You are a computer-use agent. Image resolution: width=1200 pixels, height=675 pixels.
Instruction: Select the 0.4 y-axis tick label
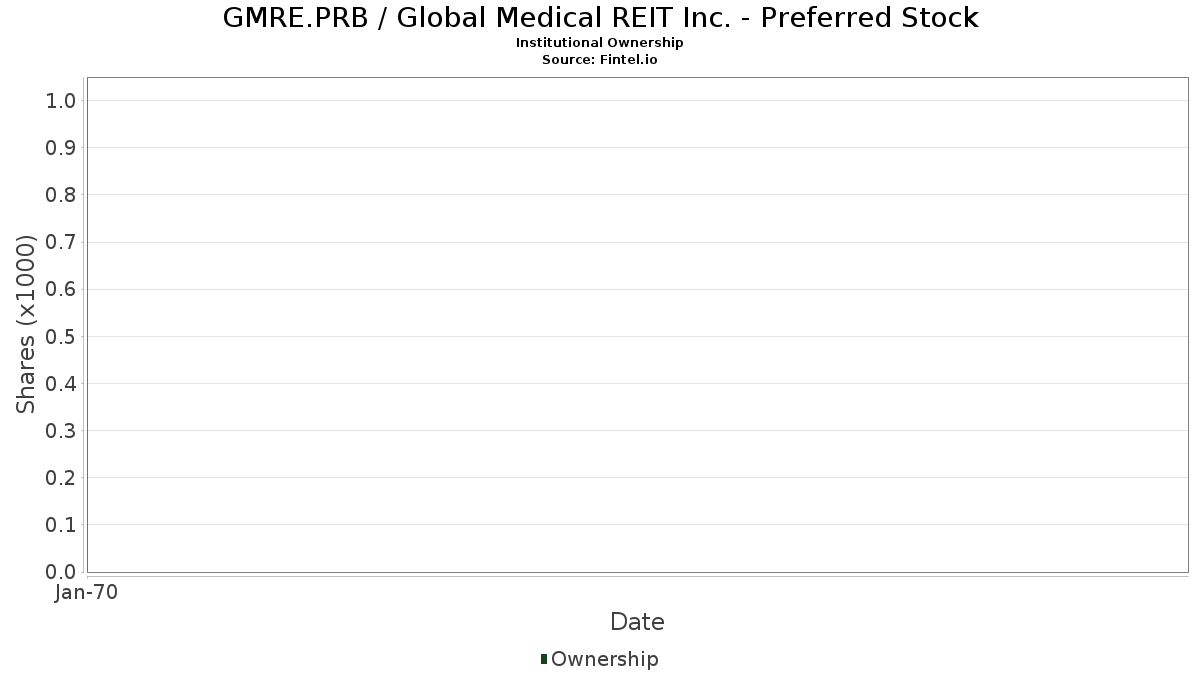pyautogui.click(x=61, y=383)
